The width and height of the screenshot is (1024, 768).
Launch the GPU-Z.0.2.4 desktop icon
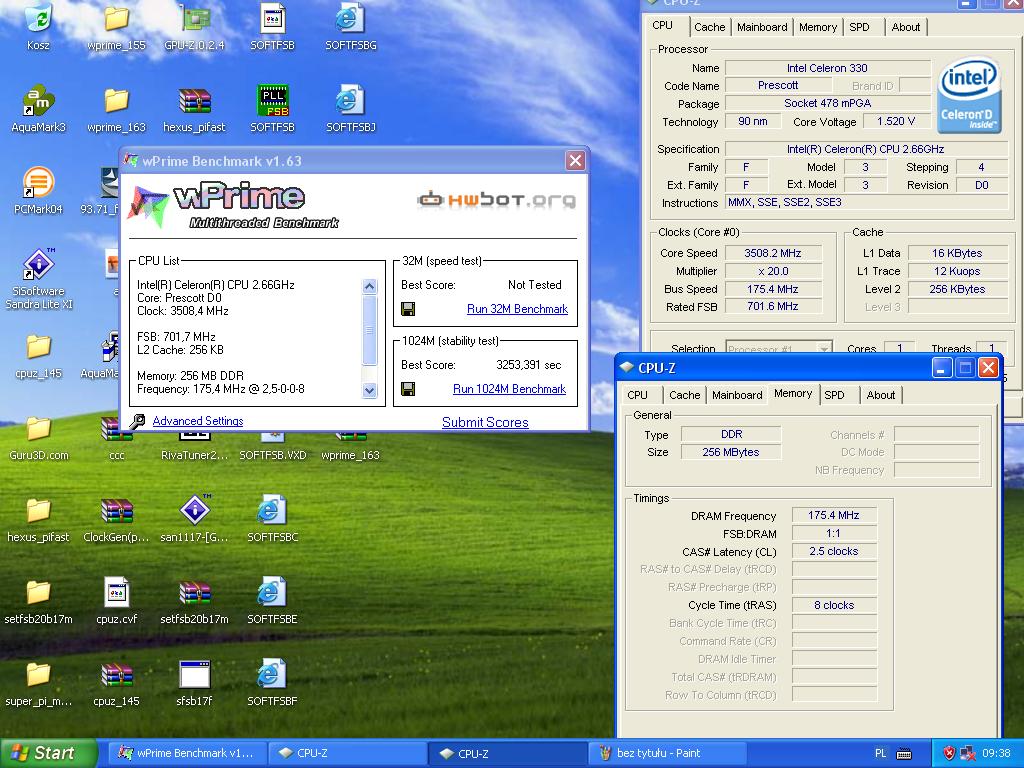point(195,19)
